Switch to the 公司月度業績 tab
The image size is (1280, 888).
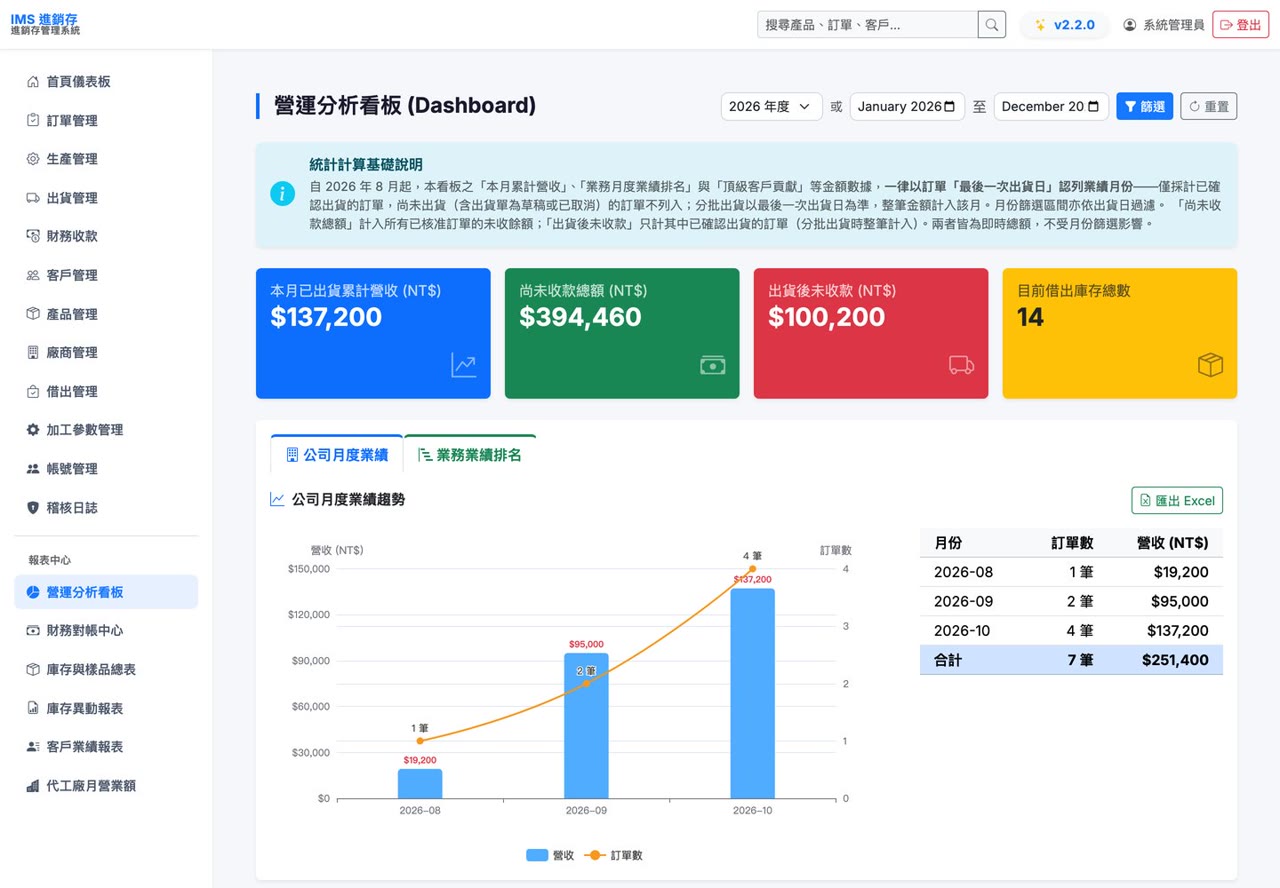(x=337, y=455)
